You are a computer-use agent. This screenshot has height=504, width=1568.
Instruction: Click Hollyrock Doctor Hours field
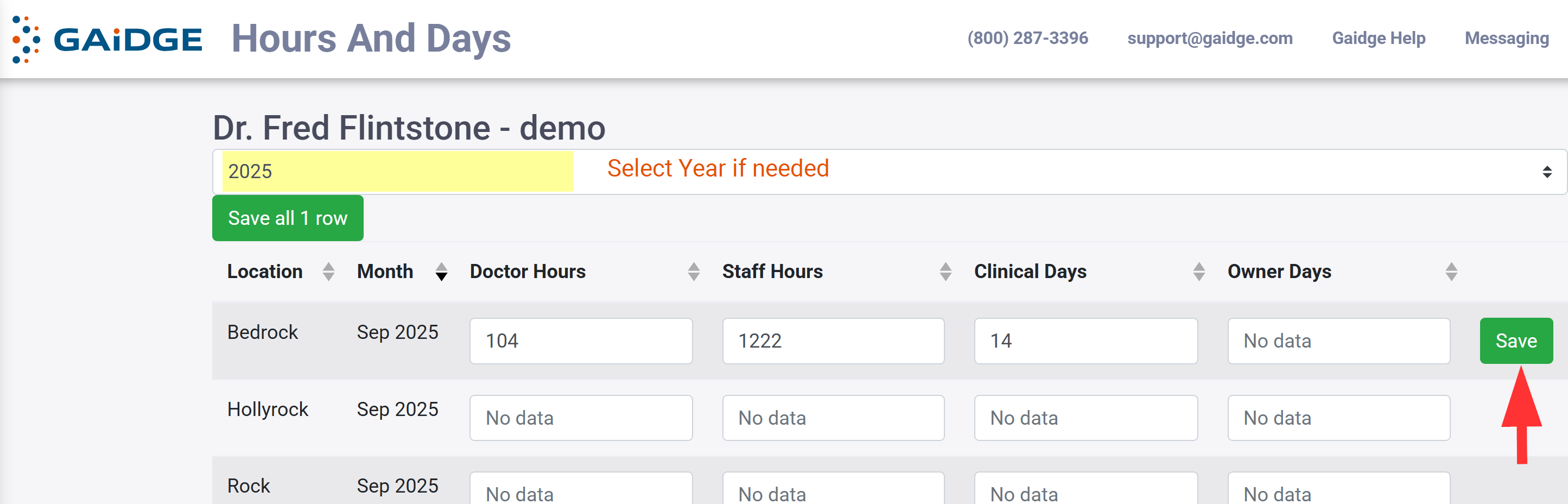click(x=581, y=418)
